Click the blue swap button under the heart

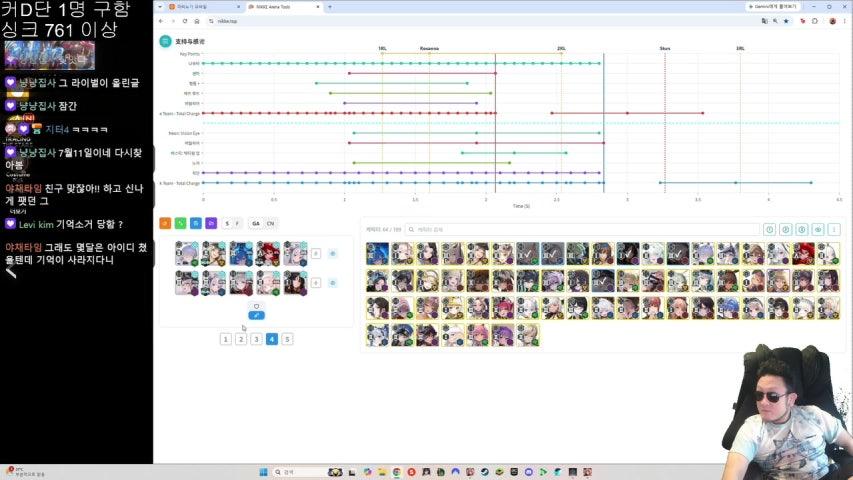click(x=256, y=315)
